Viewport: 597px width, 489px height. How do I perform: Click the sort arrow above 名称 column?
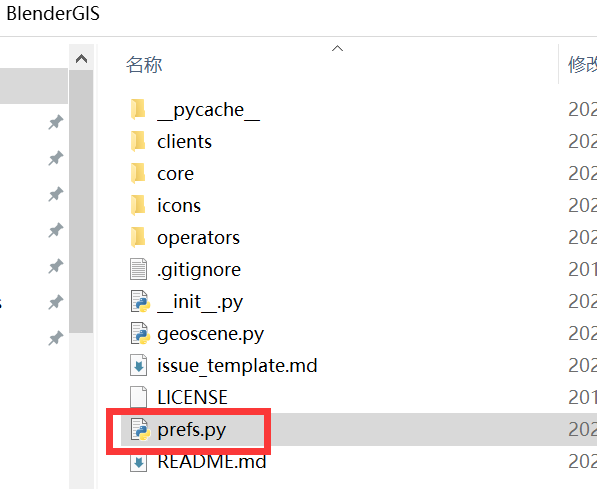click(x=337, y=48)
